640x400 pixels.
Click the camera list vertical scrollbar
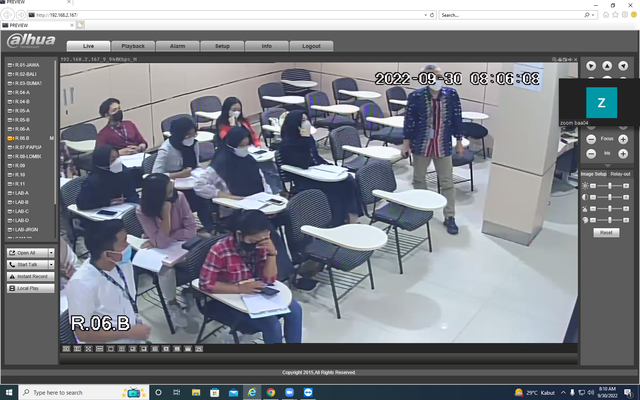click(56, 131)
